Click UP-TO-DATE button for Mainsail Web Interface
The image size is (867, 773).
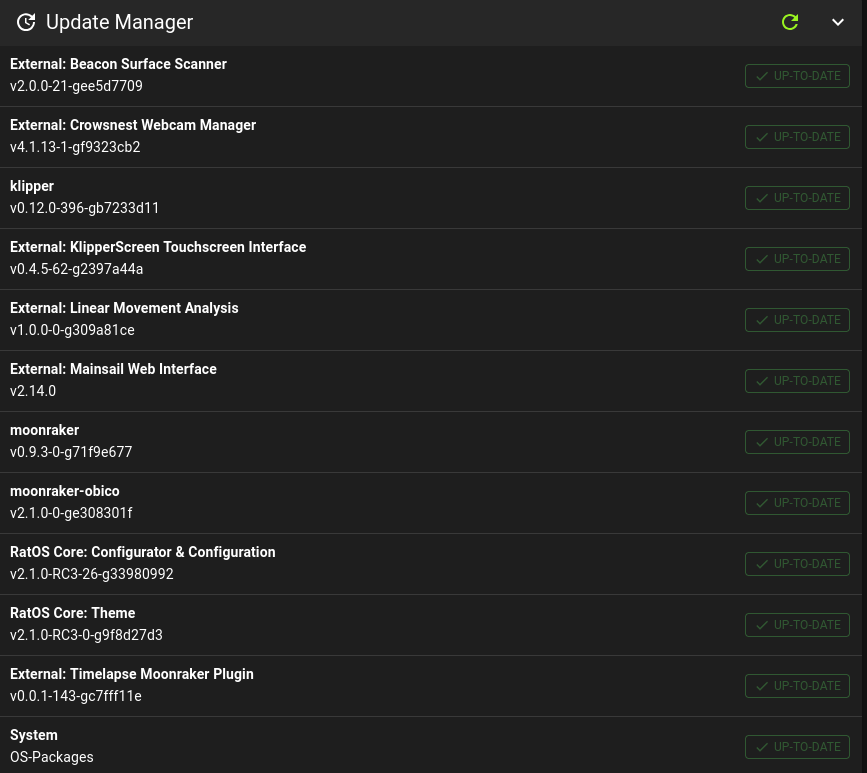pos(797,381)
